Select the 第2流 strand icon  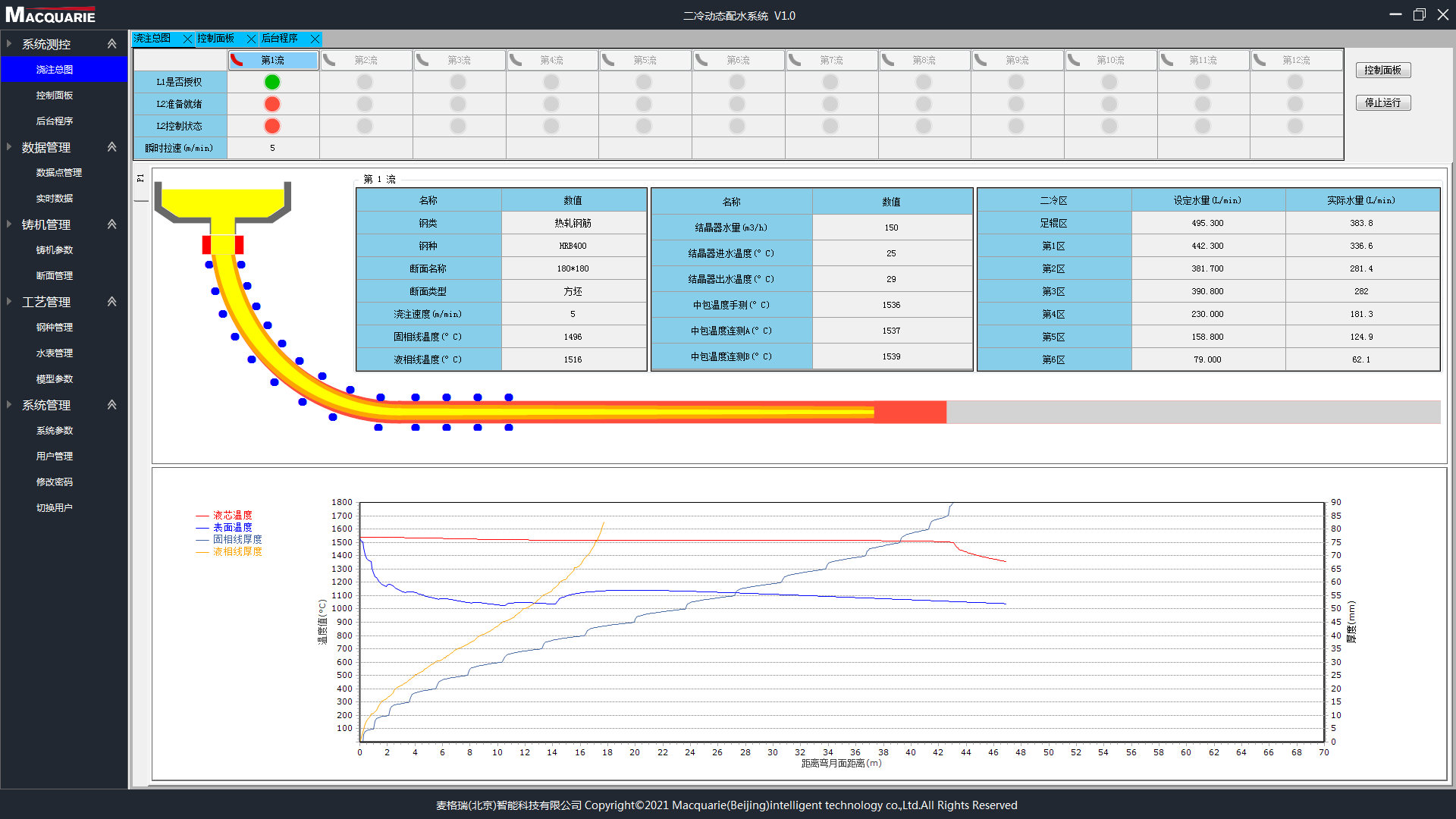tap(330, 60)
